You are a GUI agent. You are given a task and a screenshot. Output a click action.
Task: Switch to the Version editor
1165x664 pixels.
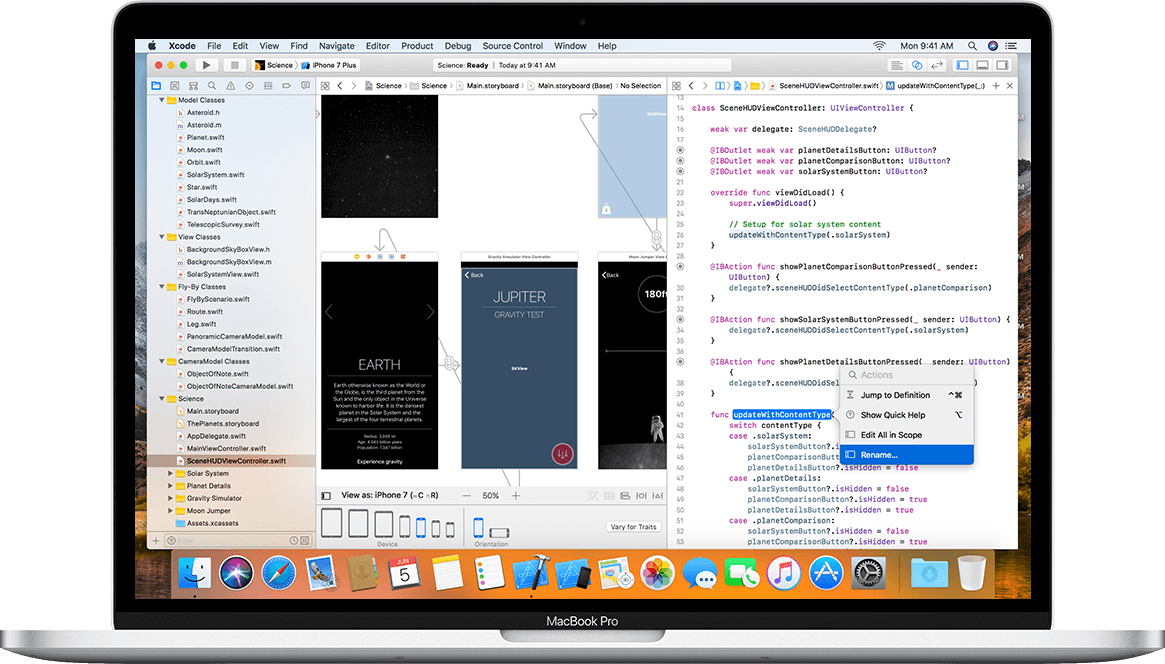coord(937,65)
